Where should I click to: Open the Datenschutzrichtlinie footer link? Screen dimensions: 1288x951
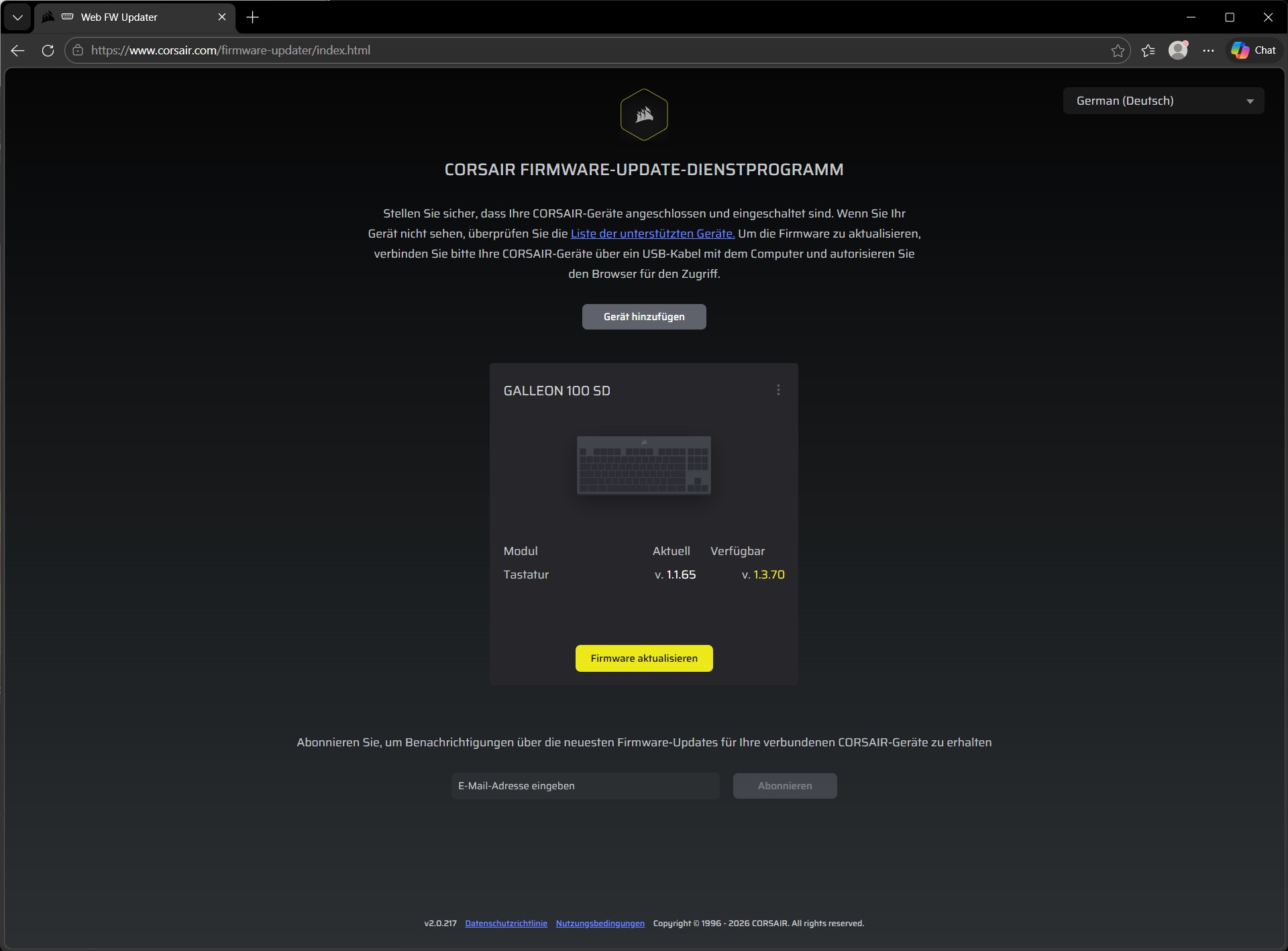point(506,923)
